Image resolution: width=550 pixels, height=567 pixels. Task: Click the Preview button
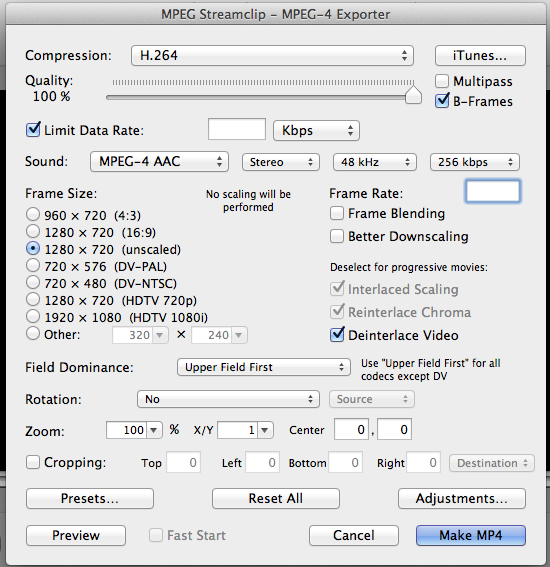click(x=76, y=536)
